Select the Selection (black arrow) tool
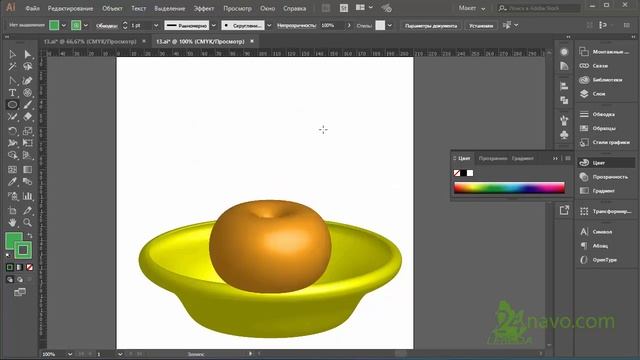The height and width of the screenshot is (360, 640). click(12, 54)
